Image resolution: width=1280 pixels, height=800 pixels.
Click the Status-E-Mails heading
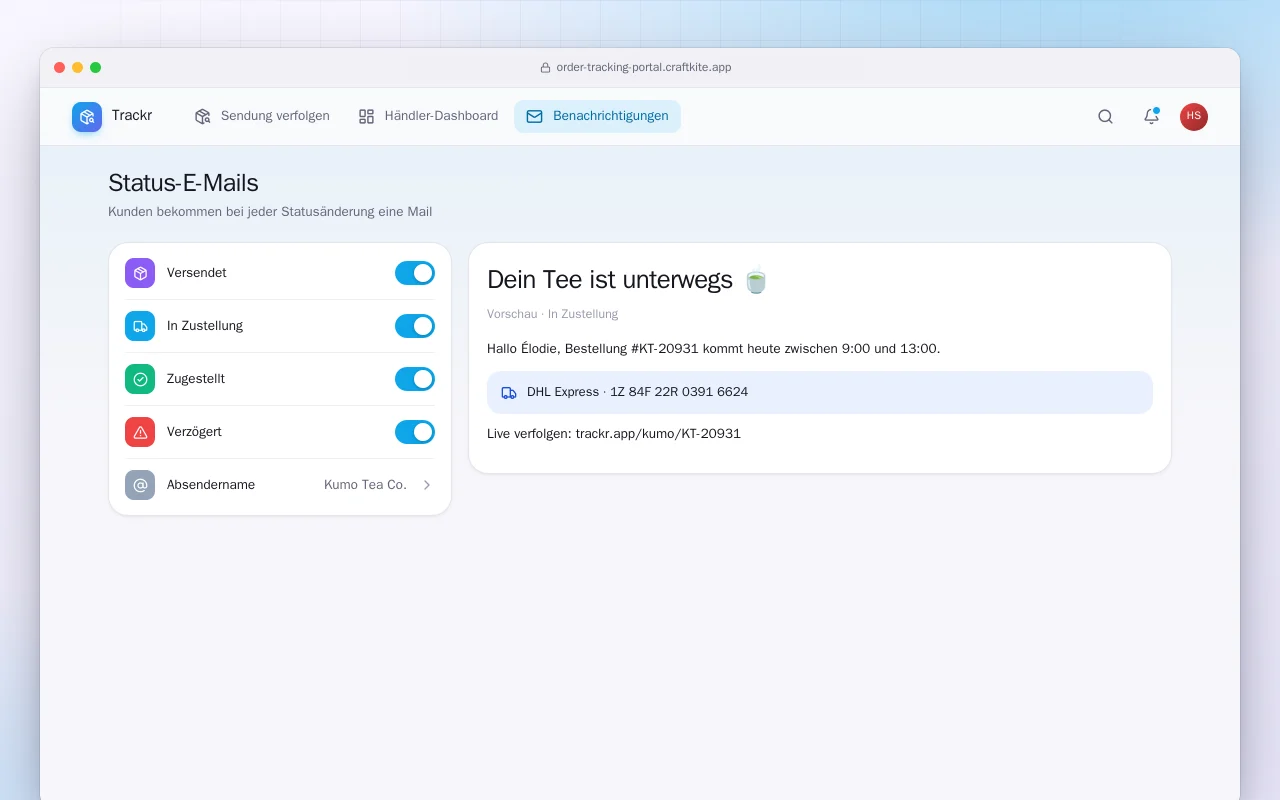coord(183,183)
